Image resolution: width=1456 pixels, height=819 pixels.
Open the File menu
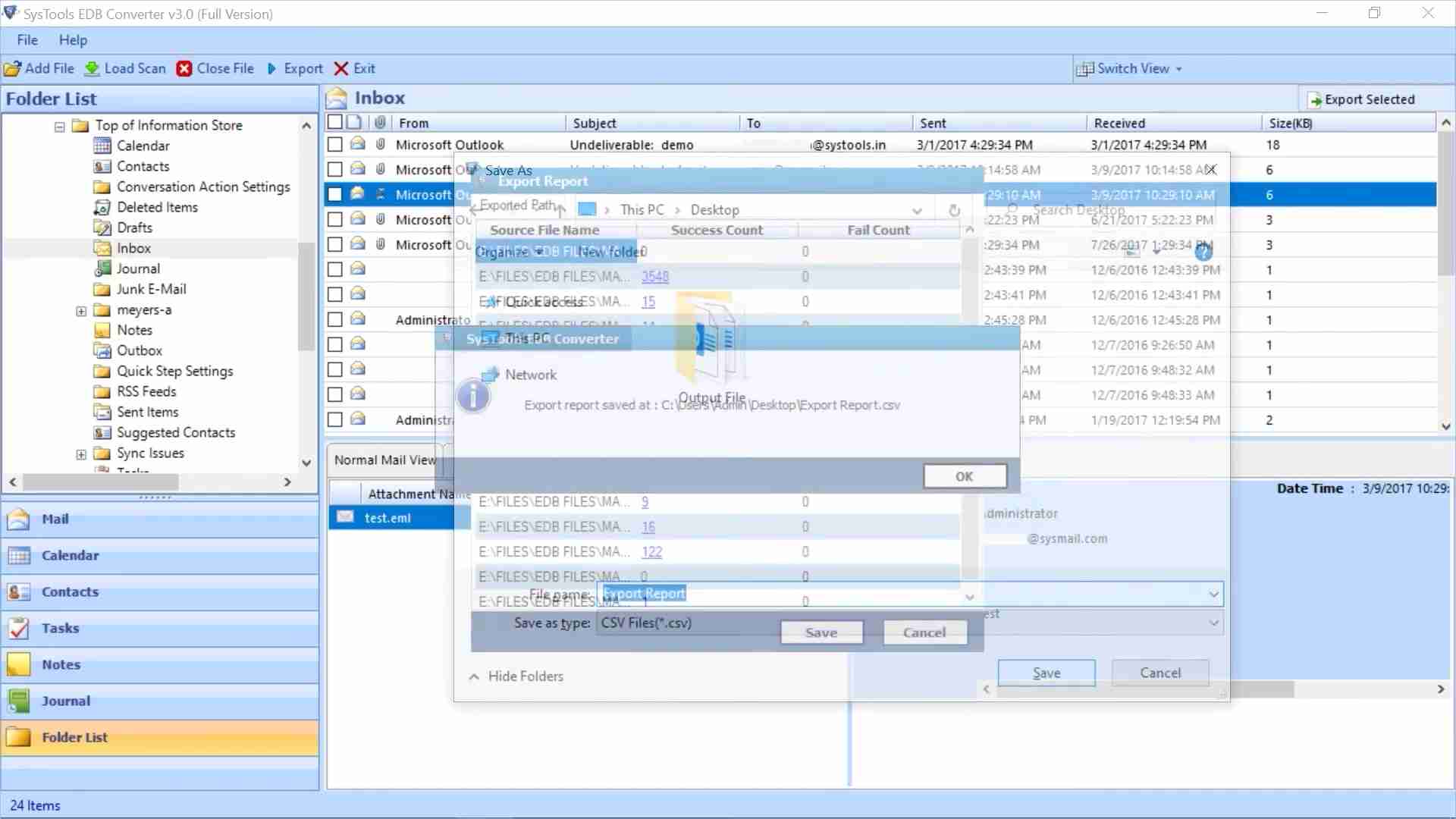[27, 39]
